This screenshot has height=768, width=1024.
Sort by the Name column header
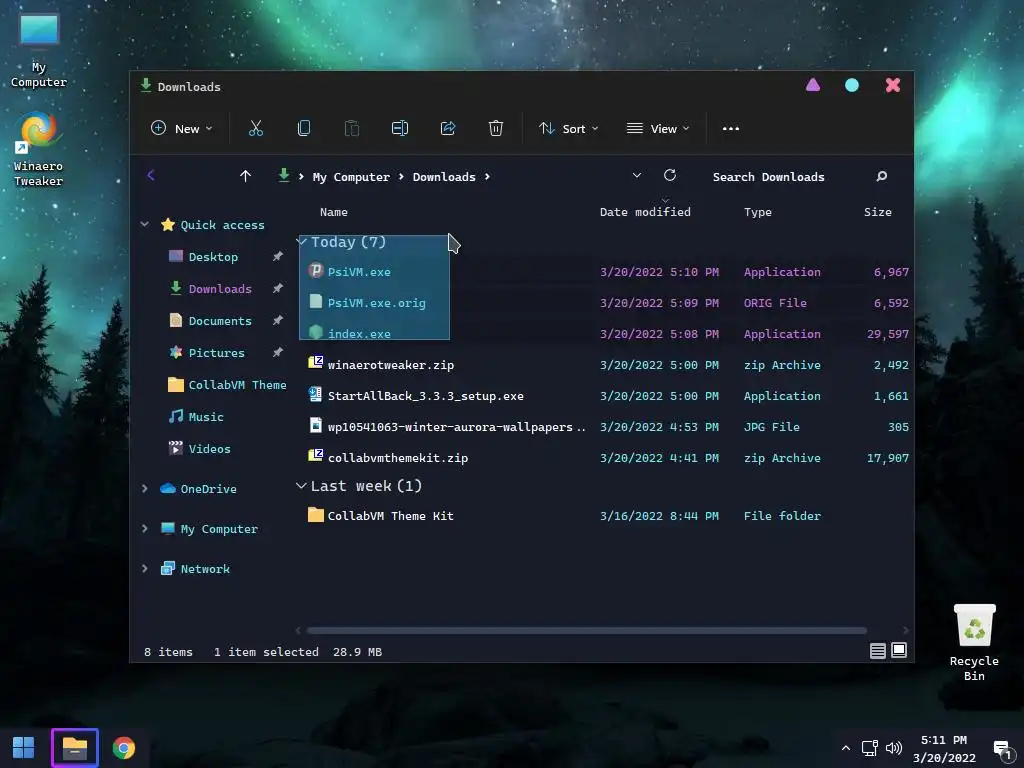(334, 212)
